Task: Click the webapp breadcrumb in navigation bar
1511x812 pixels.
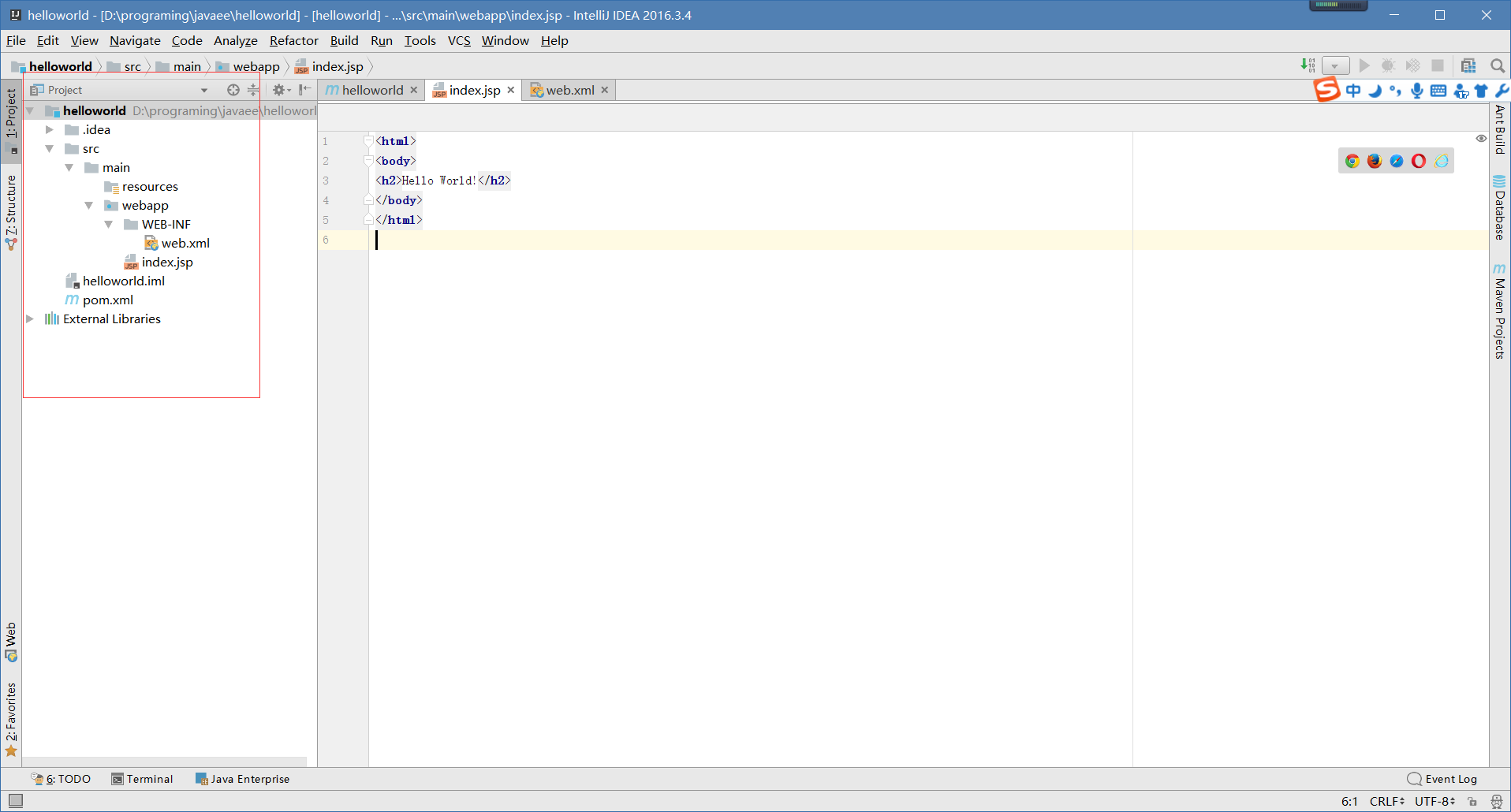Action: click(248, 66)
